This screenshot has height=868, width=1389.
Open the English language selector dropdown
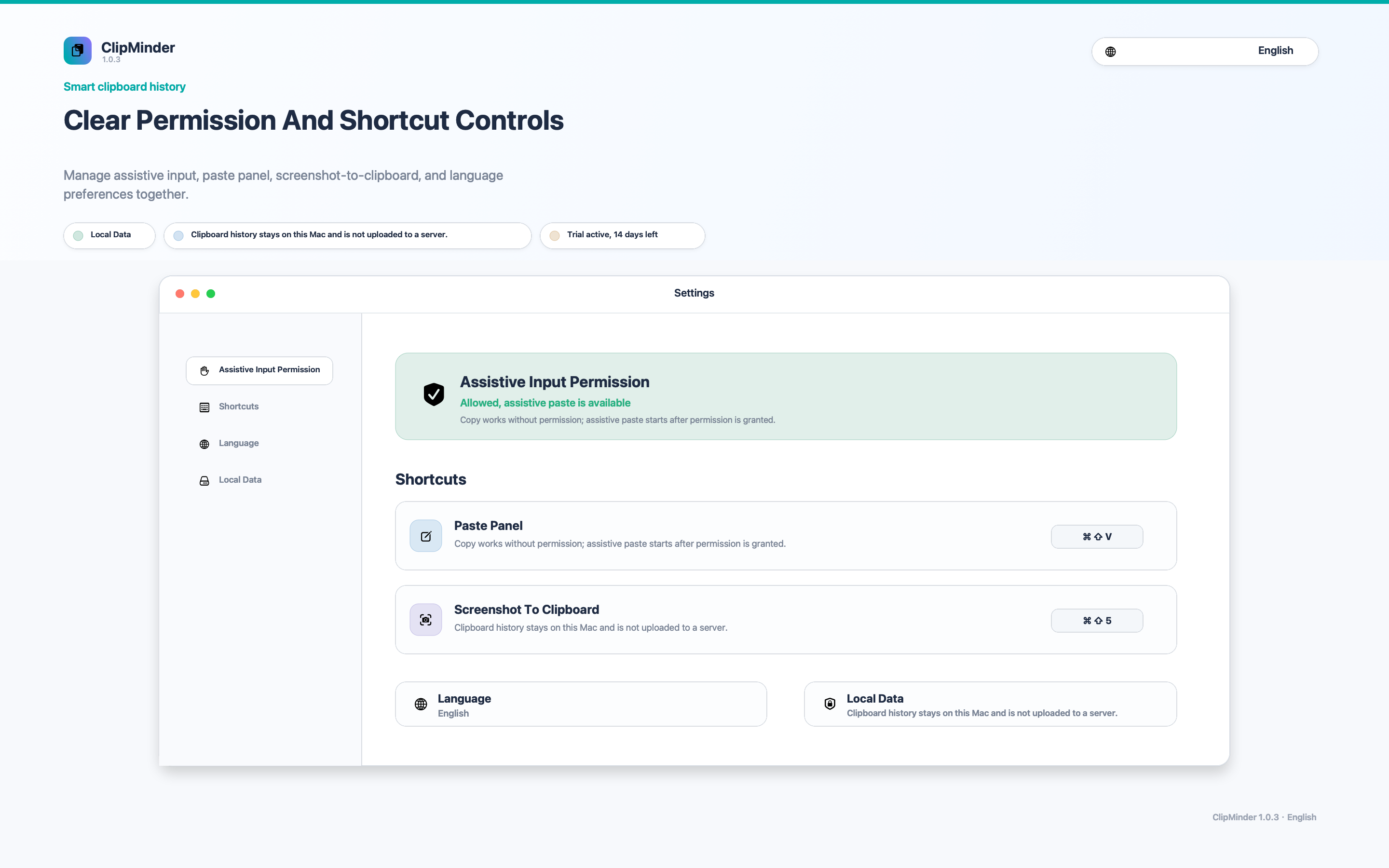tap(1204, 51)
